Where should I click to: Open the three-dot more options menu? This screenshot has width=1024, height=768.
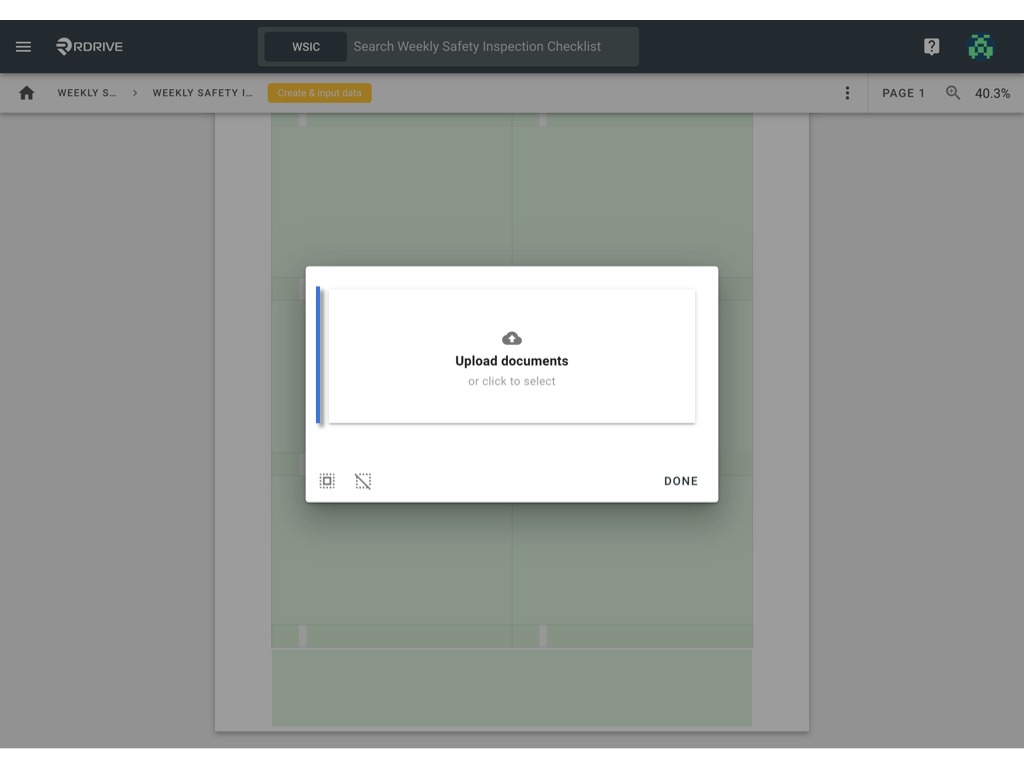click(x=847, y=93)
